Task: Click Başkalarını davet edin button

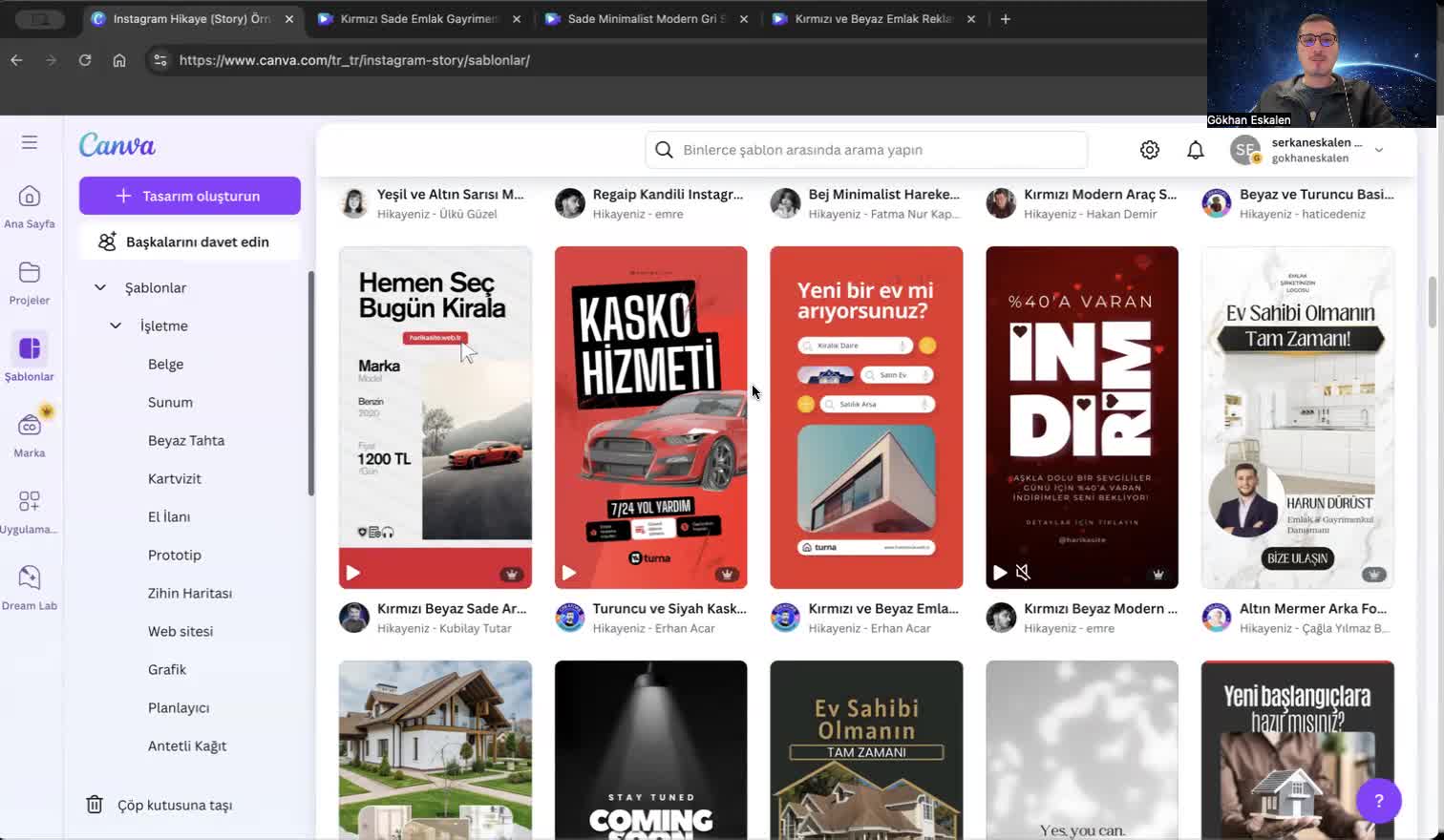Action: tap(190, 241)
